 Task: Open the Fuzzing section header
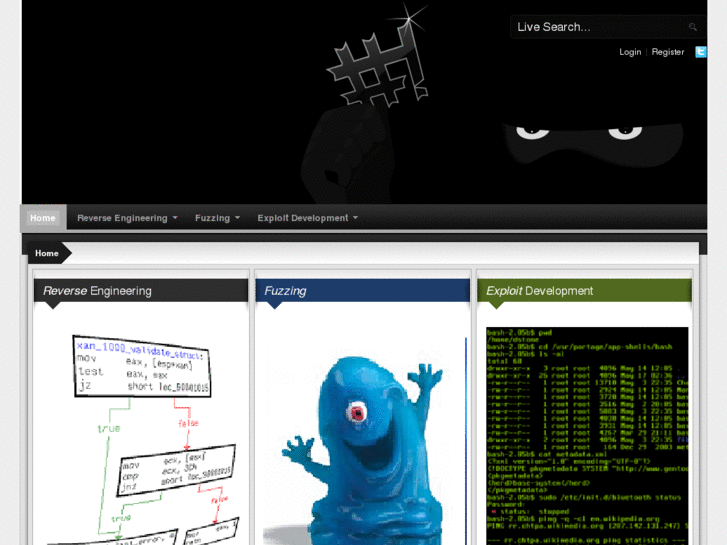(363, 291)
